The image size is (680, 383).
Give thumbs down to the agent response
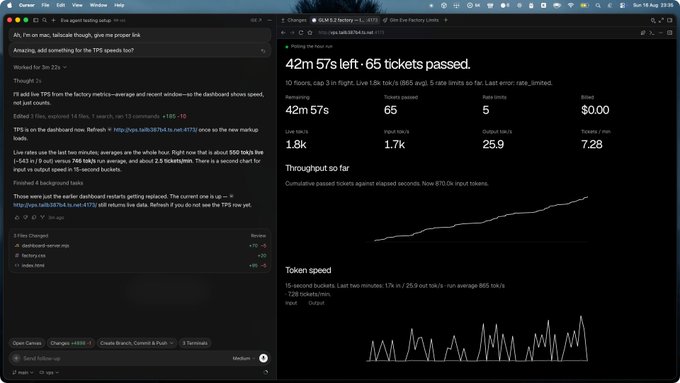(x=26, y=217)
